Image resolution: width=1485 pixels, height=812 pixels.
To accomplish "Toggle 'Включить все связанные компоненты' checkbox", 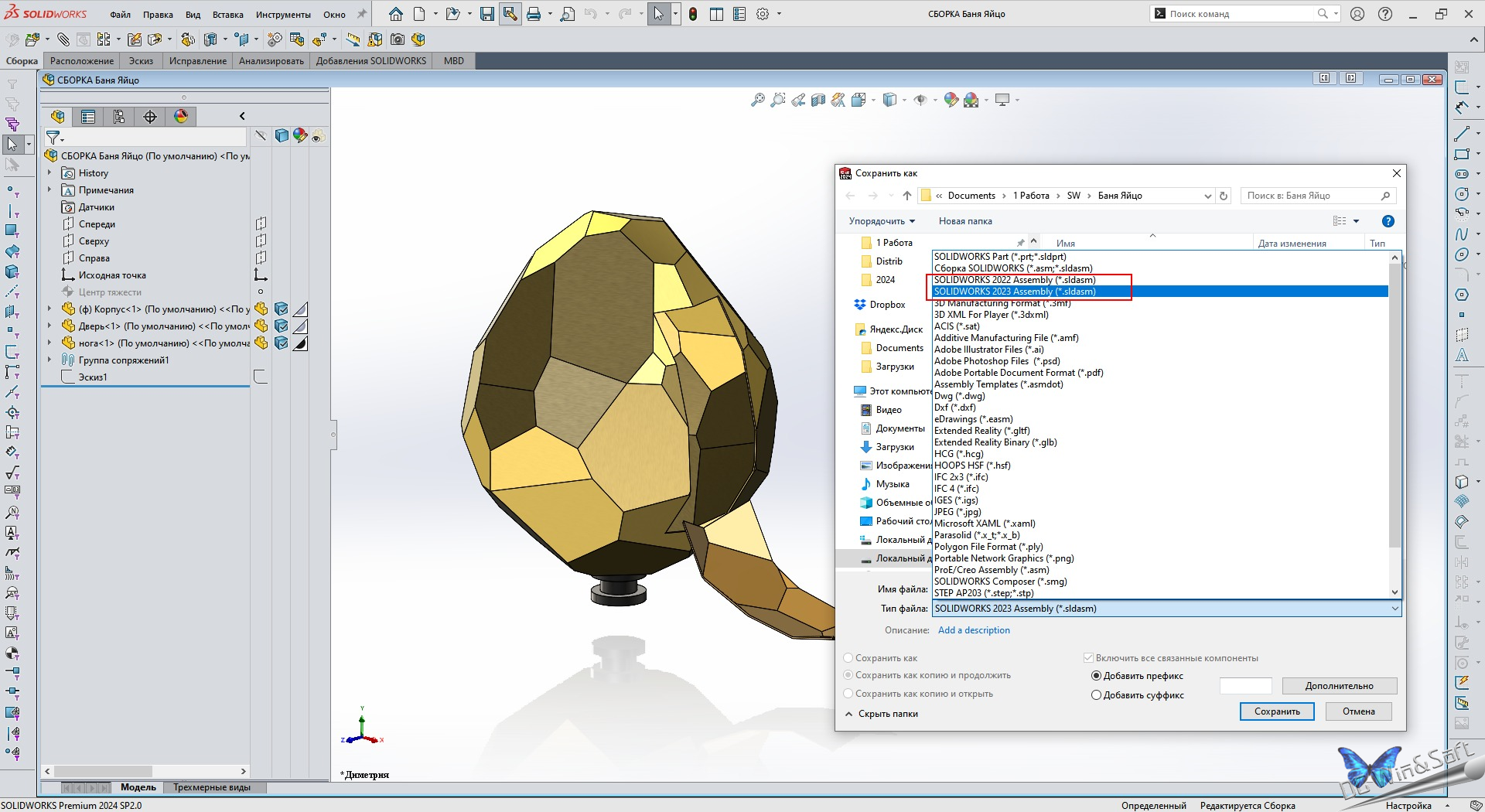I will [x=1089, y=658].
